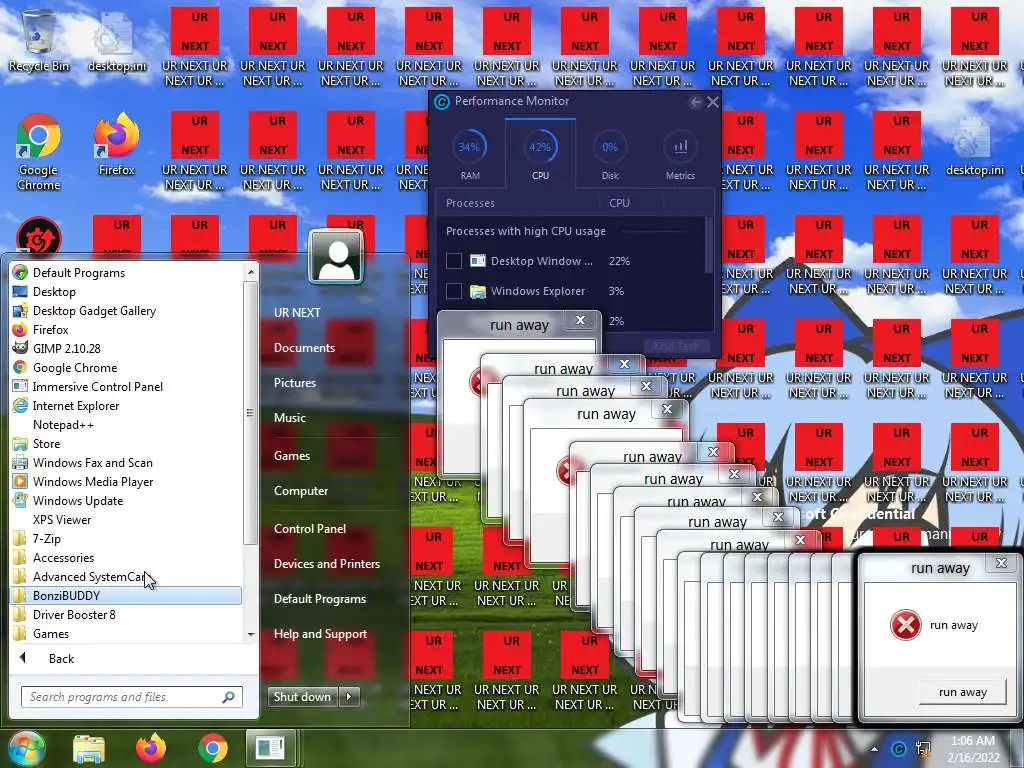Open Help and Support
Viewport: 1024px width, 768px height.
click(320, 633)
